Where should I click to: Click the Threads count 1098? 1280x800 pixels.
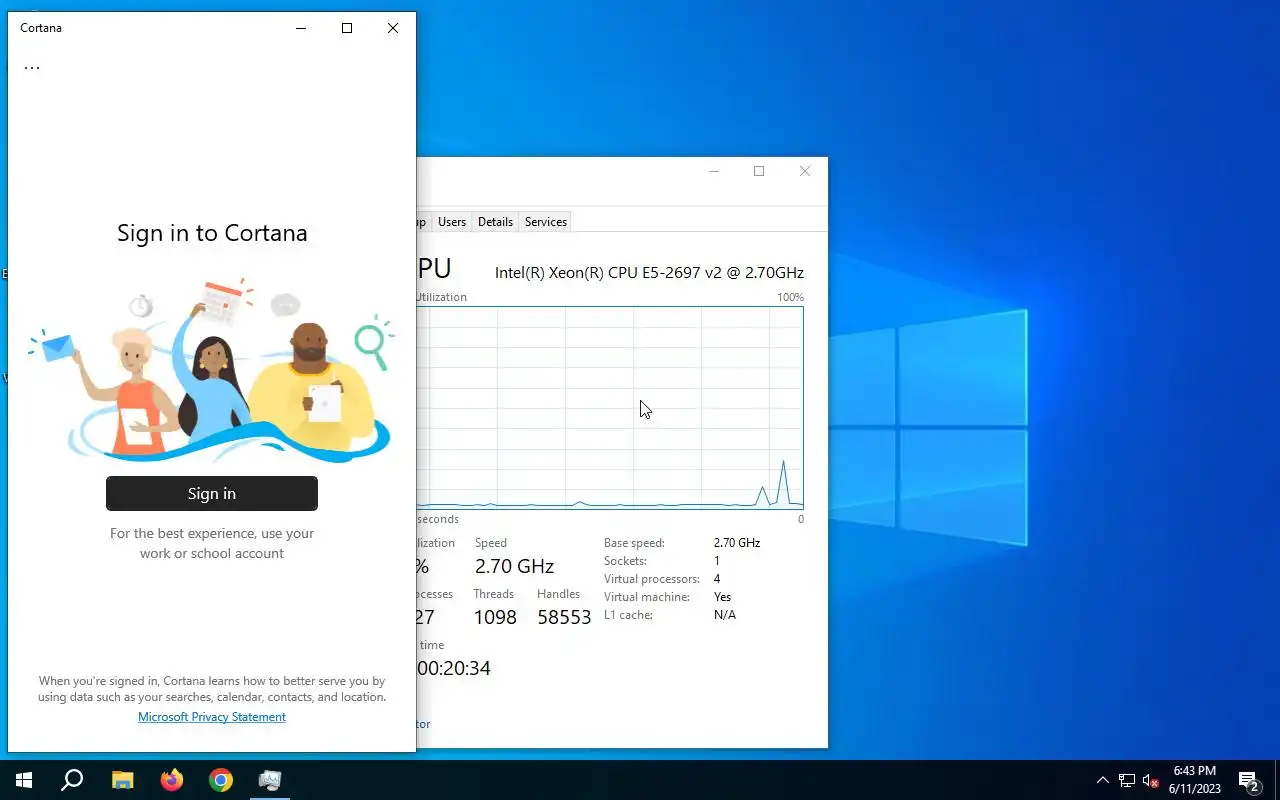pyautogui.click(x=495, y=617)
